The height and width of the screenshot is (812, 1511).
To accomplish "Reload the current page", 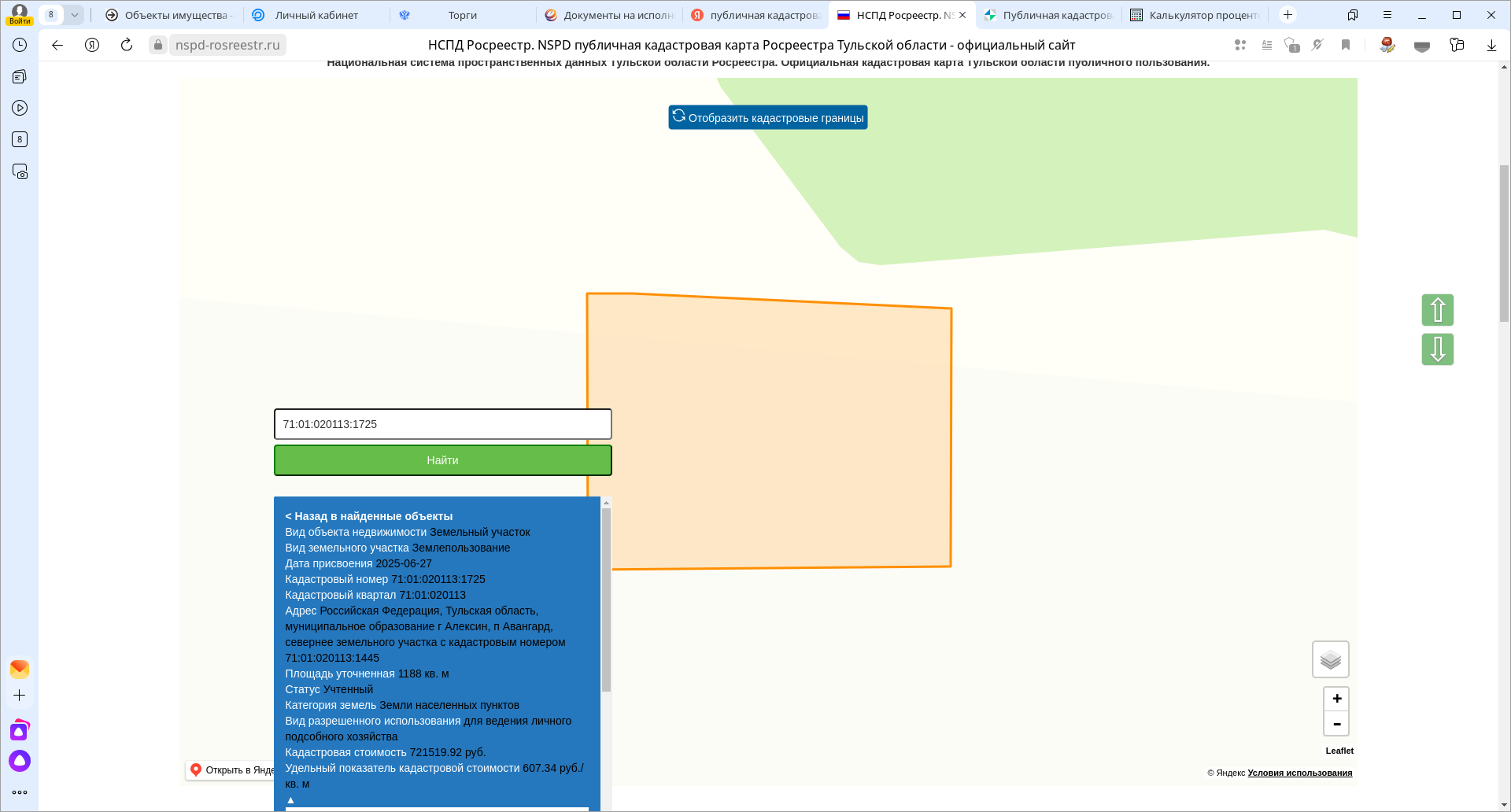I will pyautogui.click(x=127, y=45).
